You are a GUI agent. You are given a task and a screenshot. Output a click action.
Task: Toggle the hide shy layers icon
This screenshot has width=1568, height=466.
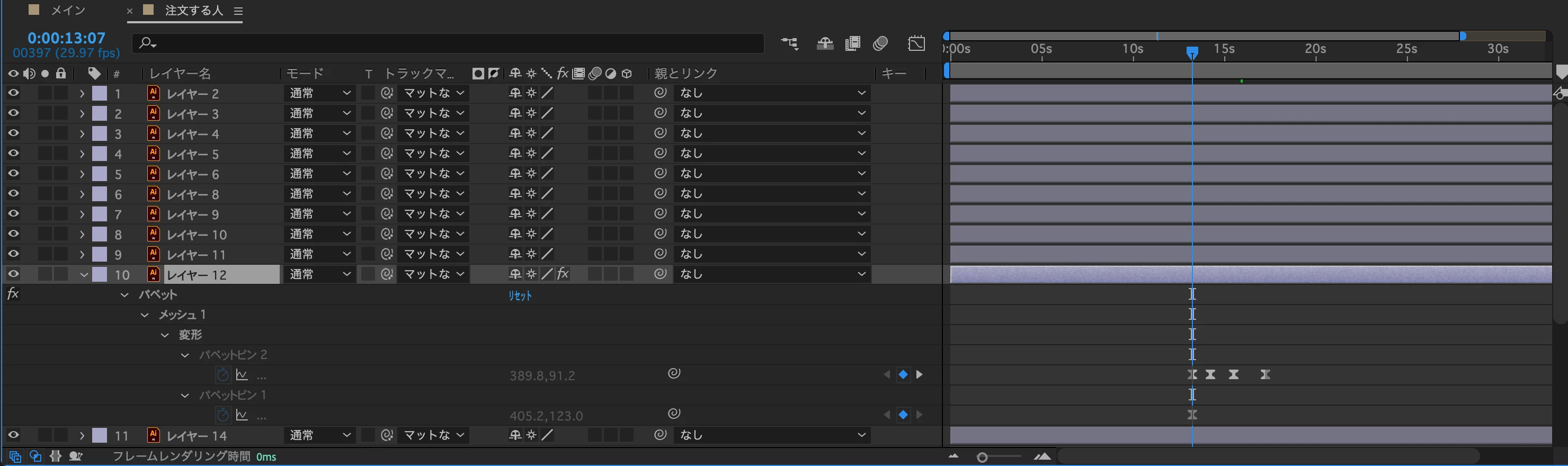825,43
